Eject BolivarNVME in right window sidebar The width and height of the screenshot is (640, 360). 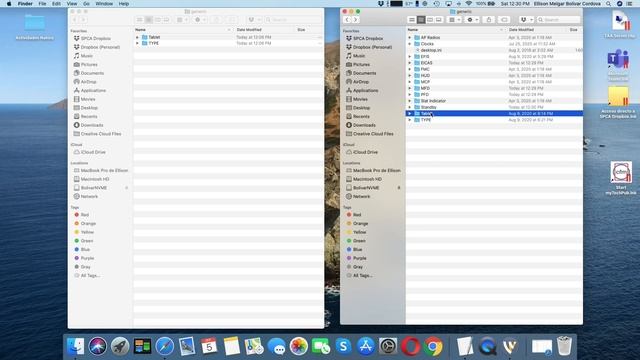pyautogui.click(x=399, y=188)
